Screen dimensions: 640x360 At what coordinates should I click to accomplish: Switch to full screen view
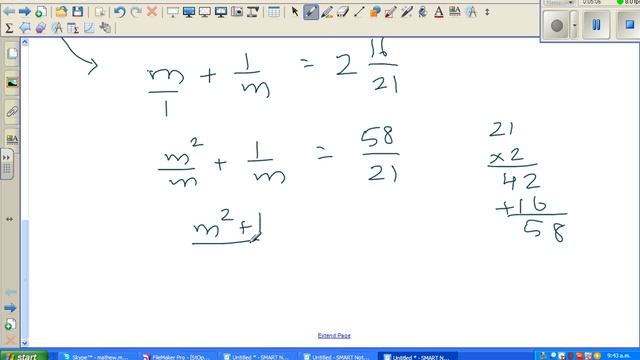tap(189, 12)
